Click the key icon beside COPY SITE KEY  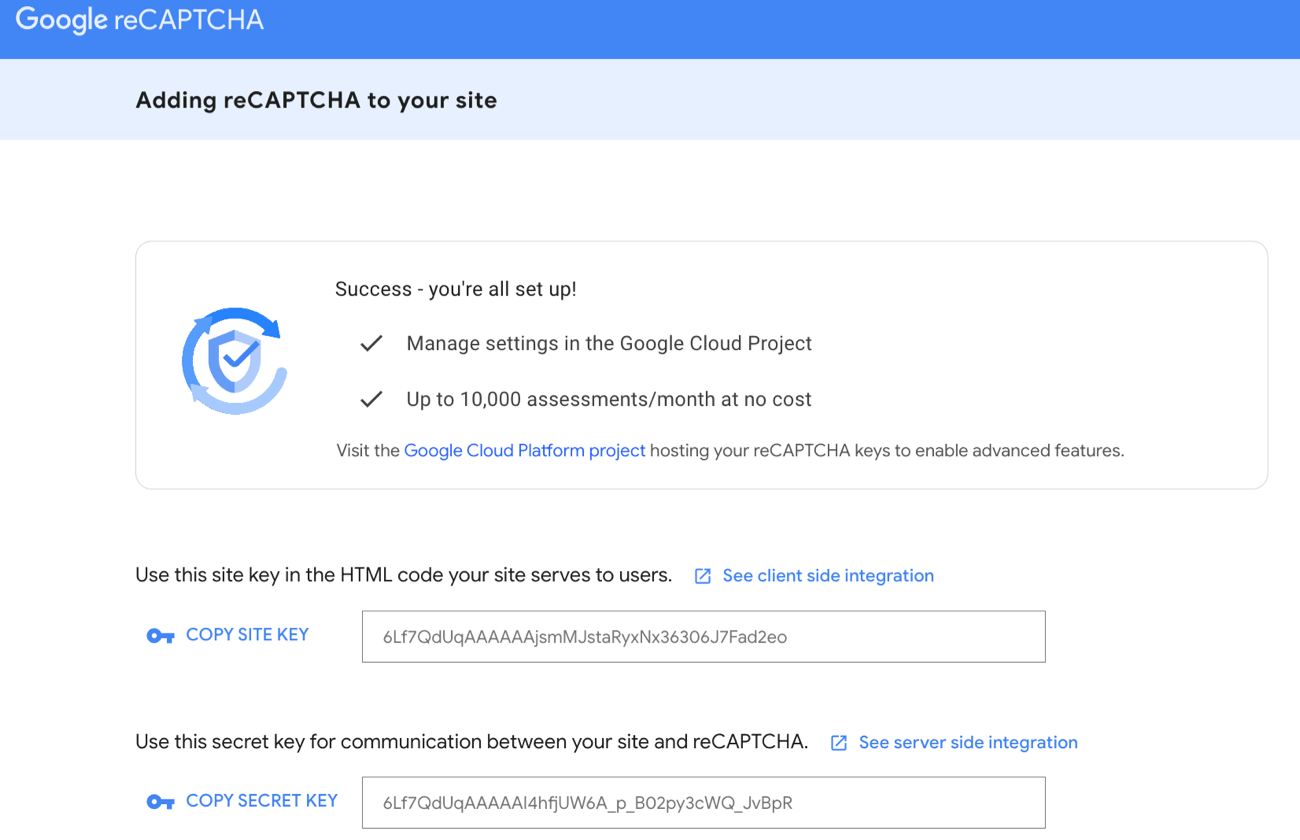pyautogui.click(x=160, y=636)
